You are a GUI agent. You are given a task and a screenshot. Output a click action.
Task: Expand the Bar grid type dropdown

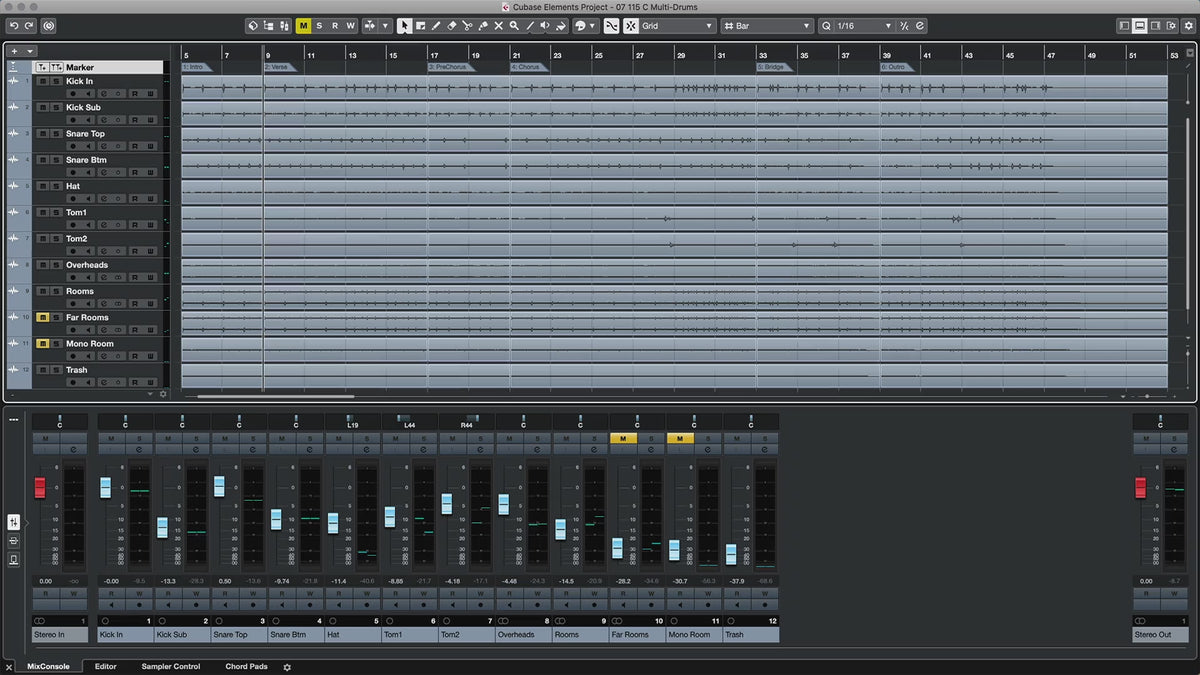click(766, 26)
